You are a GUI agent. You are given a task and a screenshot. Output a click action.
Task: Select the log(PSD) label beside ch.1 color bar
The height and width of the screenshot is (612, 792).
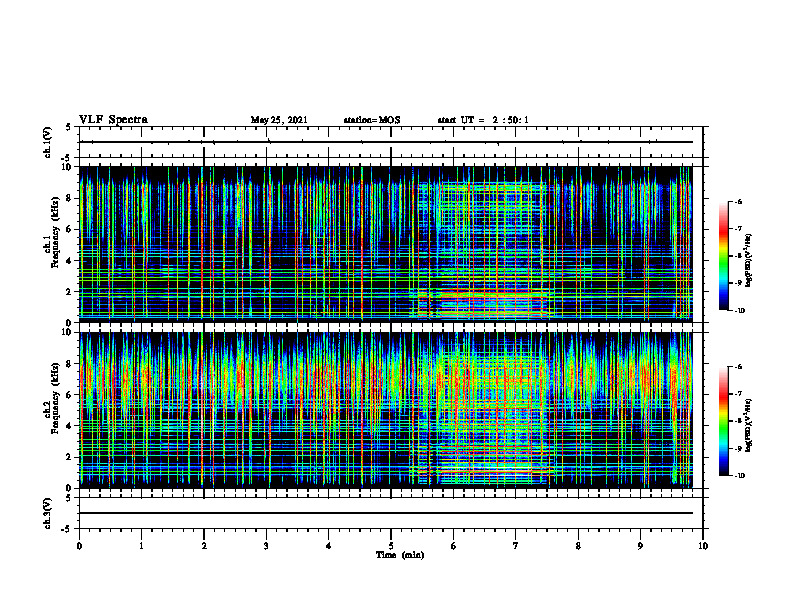[x=749, y=261]
